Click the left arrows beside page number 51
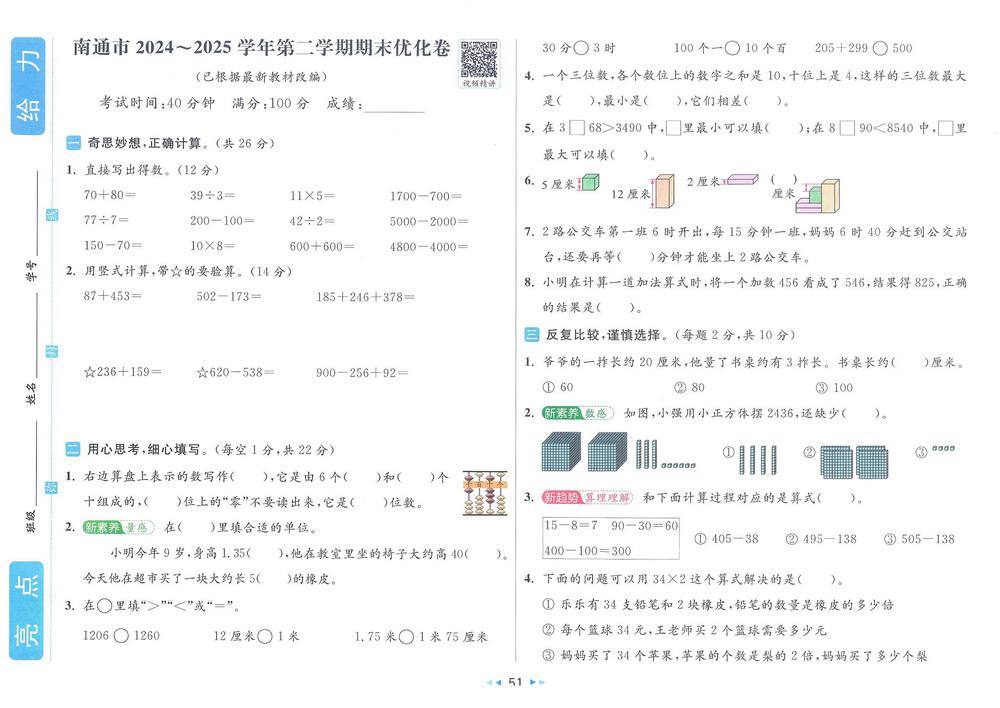This screenshot has height=708, width=1000. [494, 682]
